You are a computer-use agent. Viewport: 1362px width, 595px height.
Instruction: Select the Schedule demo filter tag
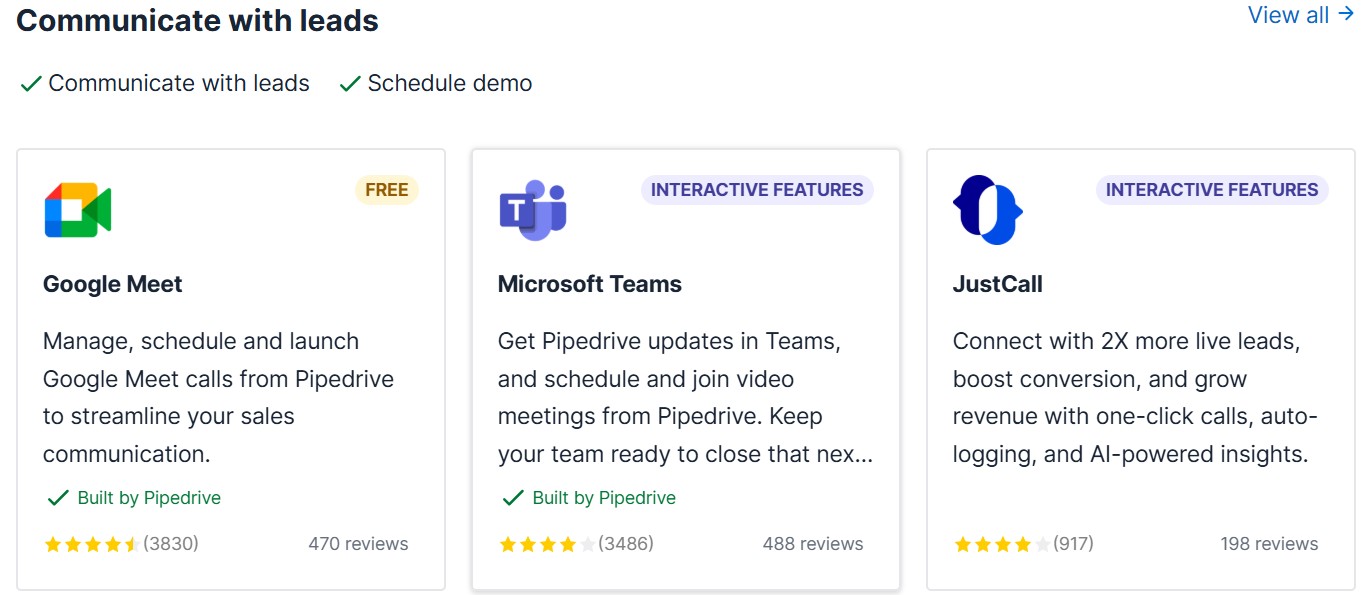click(436, 83)
